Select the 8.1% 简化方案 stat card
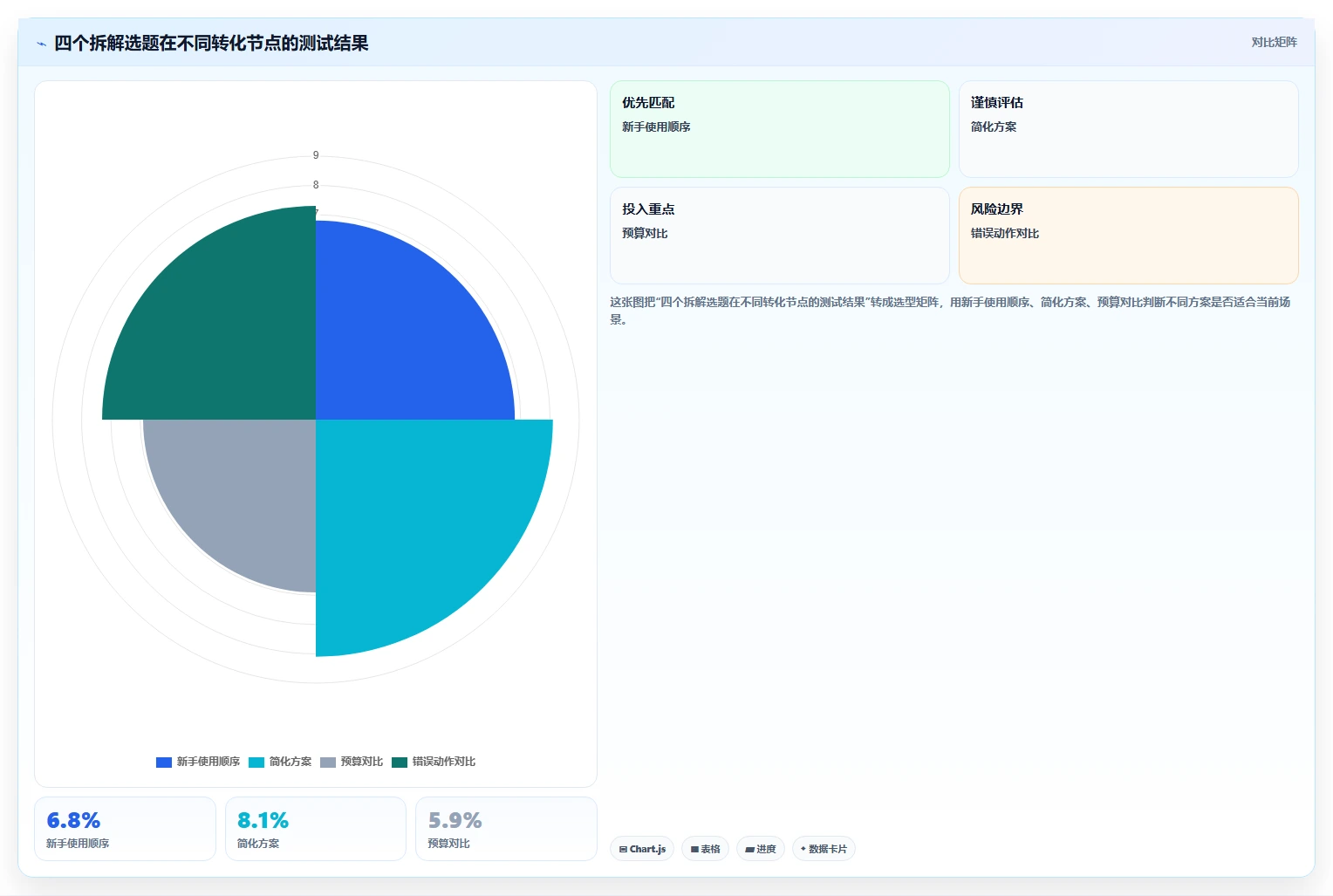This screenshot has width=1333, height=896. click(316, 829)
